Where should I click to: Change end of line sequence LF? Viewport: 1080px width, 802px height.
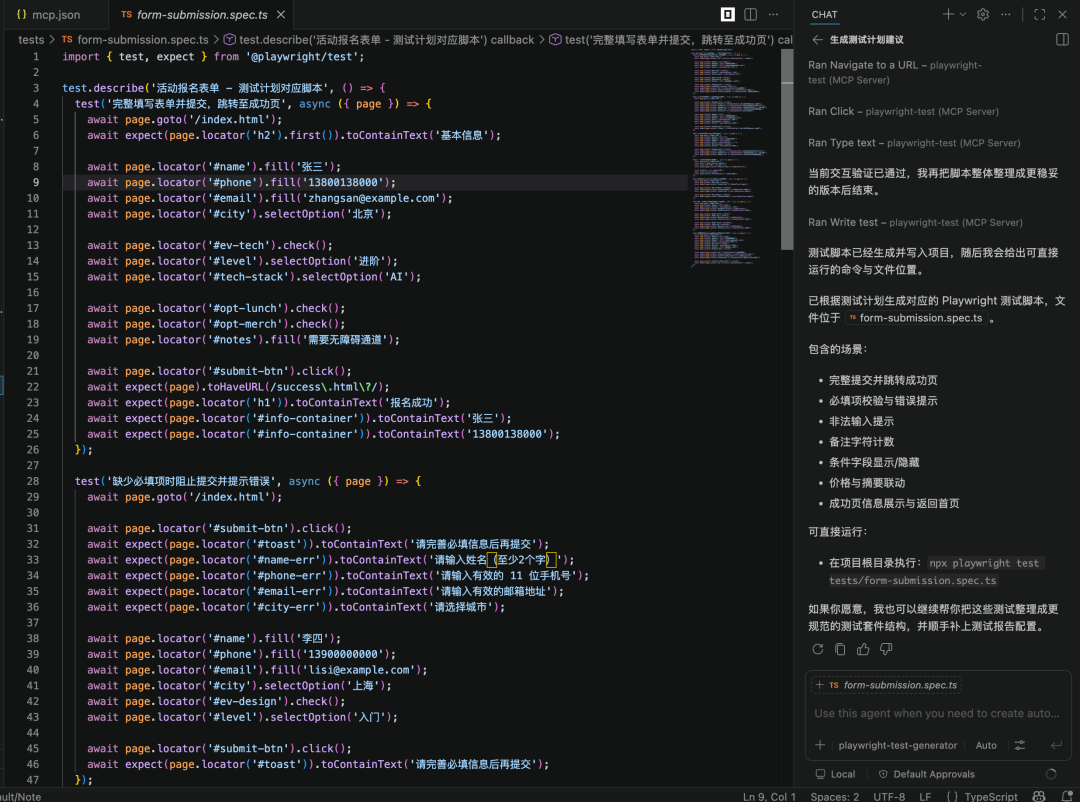pyautogui.click(x=925, y=796)
